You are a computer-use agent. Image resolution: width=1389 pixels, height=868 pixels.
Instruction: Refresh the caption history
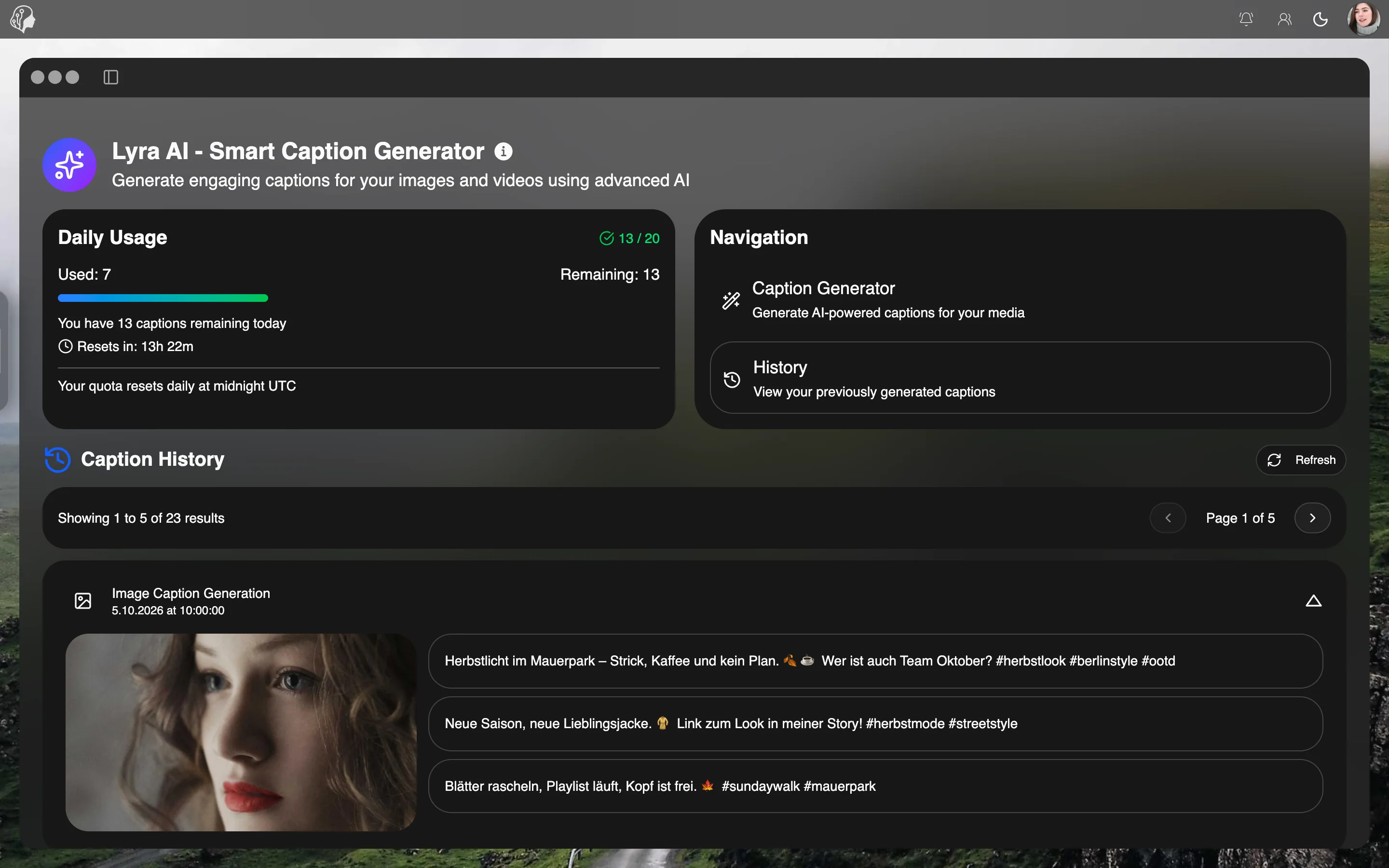[1300, 460]
